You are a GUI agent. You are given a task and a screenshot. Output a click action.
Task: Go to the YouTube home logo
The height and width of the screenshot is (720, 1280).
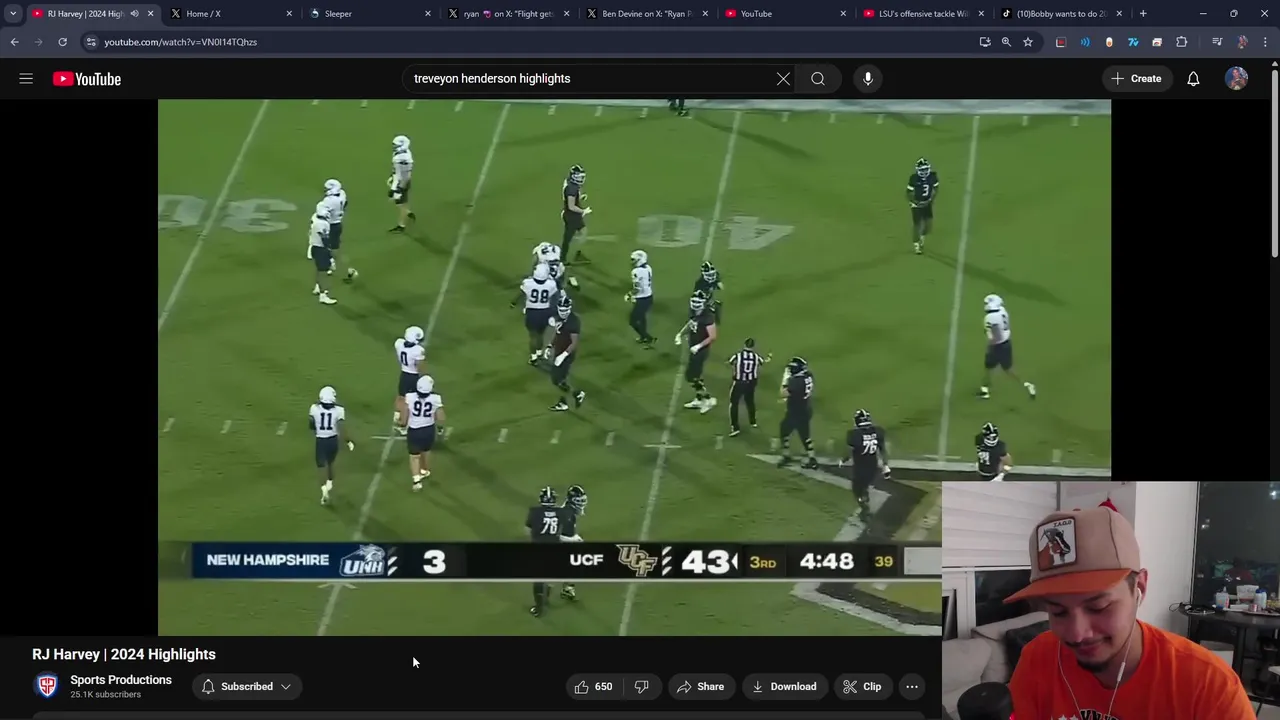(87, 79)
